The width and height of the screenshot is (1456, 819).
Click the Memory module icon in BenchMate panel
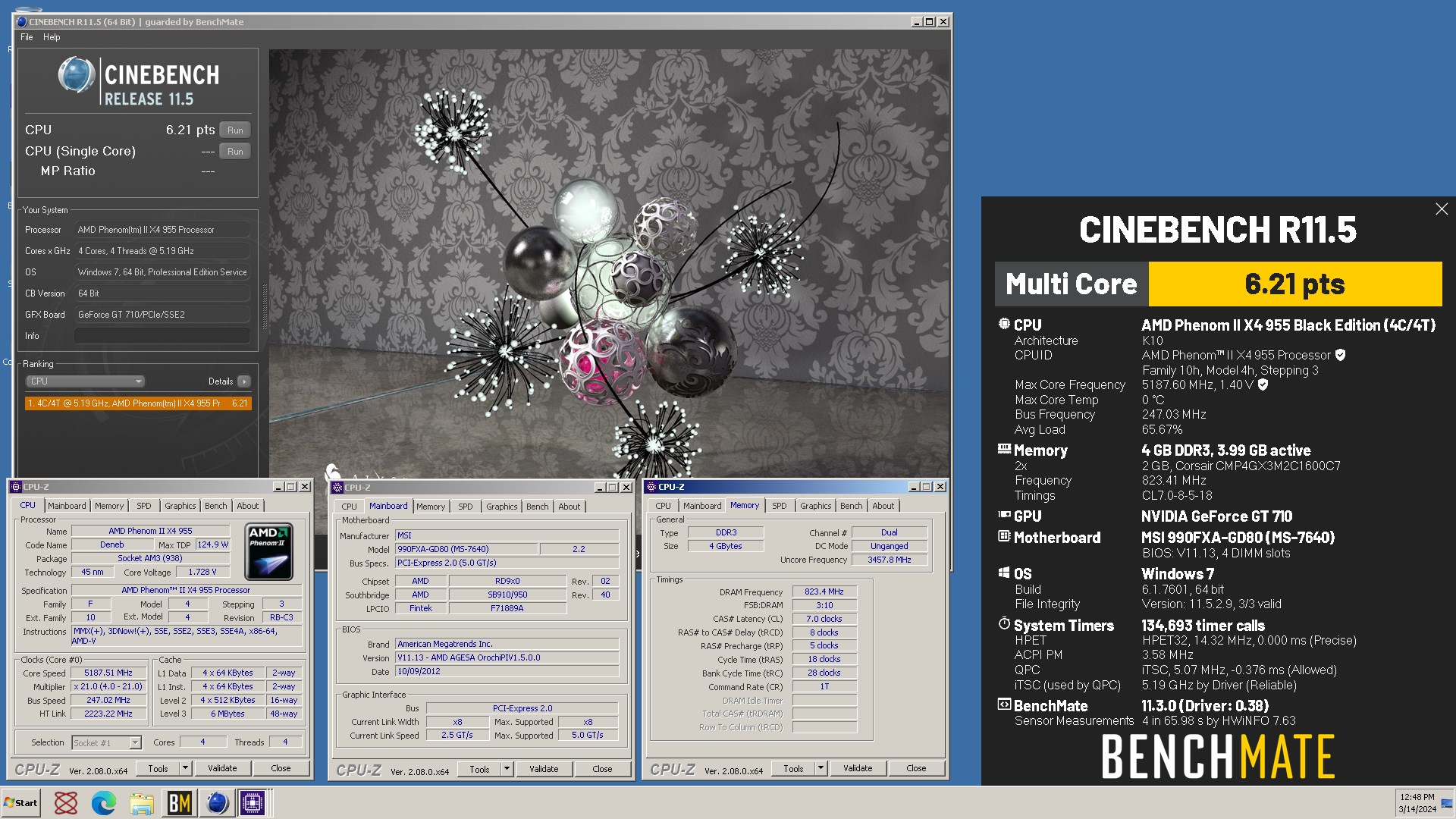(x=1004, y=449)
